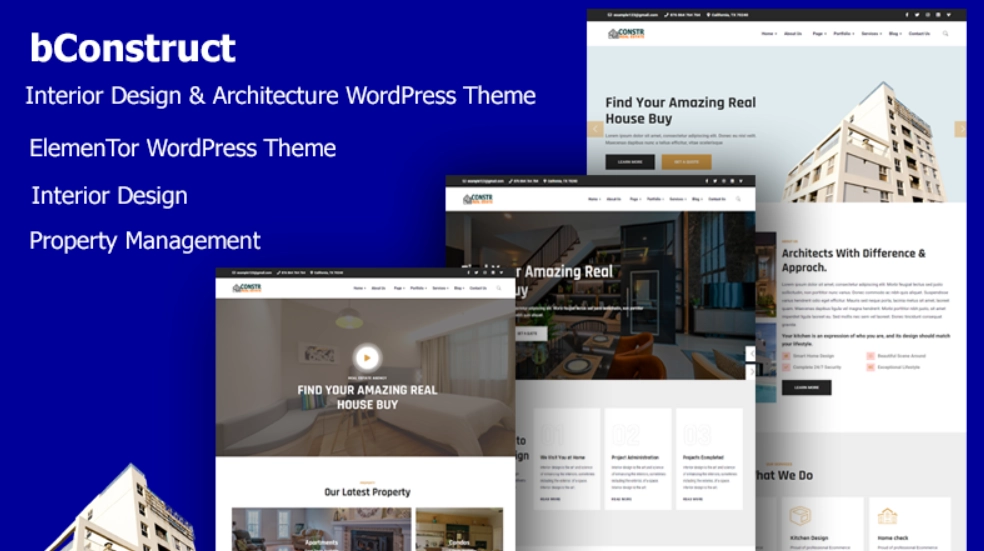Click Constr logo in the bedroom mockup navbar
Viewport: 984px width, 551px height.
click(247, 288)
